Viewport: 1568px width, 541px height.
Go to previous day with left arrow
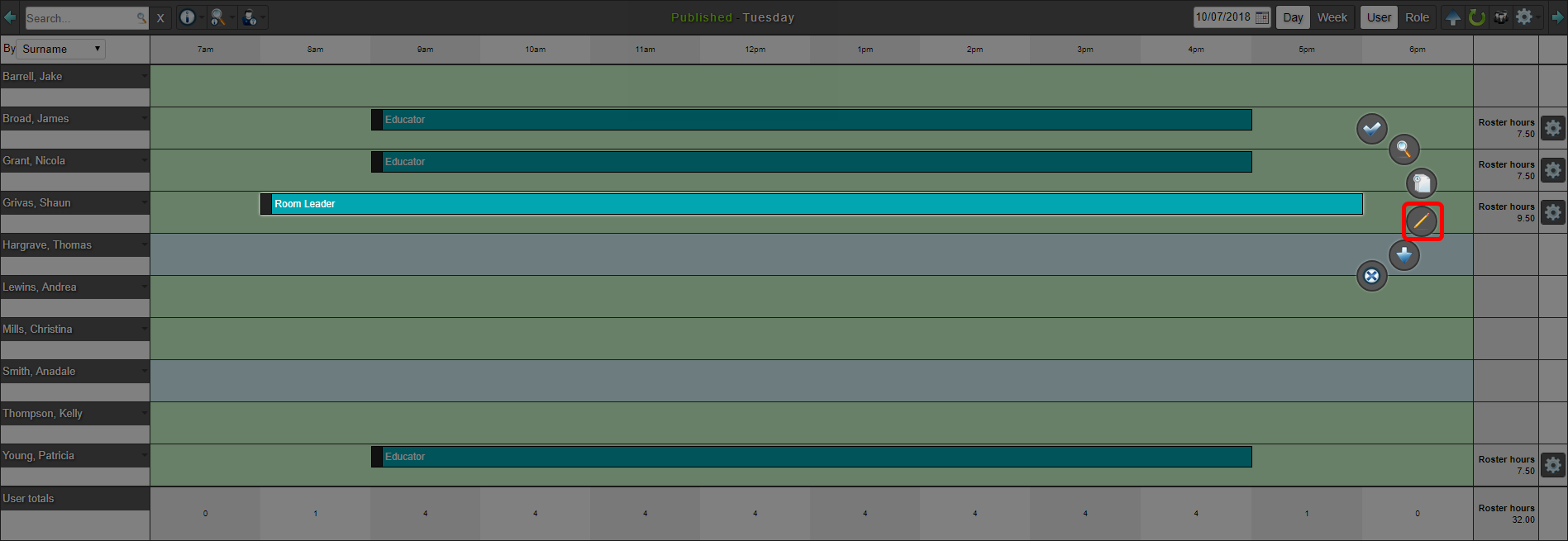point(10,17)
